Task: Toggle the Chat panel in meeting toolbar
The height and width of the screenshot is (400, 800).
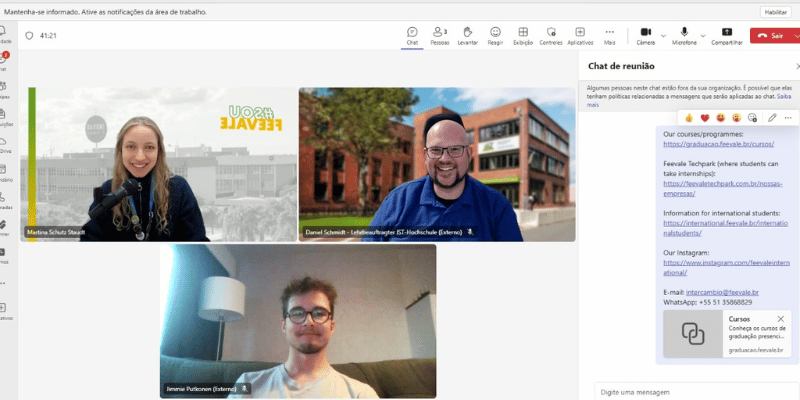Action: point(412,35)
